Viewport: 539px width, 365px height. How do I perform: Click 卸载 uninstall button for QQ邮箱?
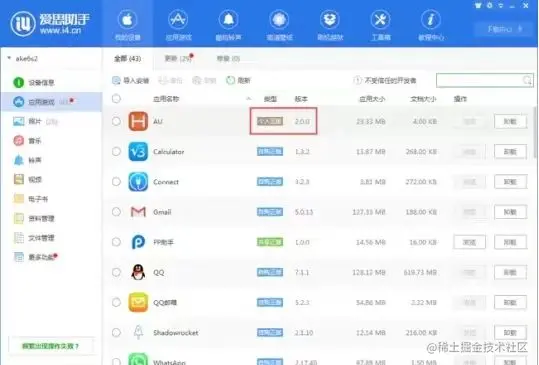[510, 302]
